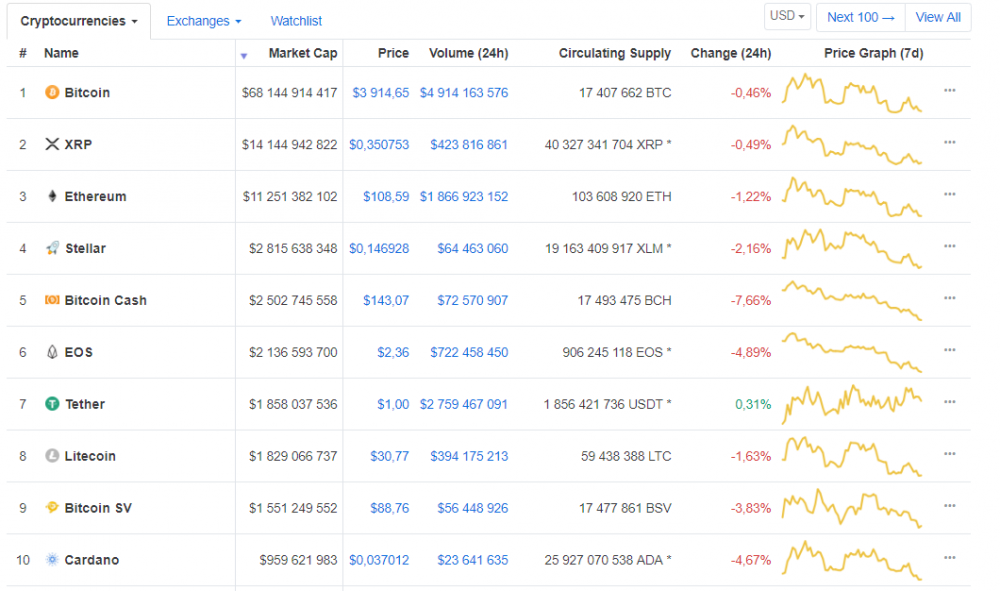Open the Bitcoin Cash name link
Viewport: 1000px width, 591px height.
[x=106, y=300]
